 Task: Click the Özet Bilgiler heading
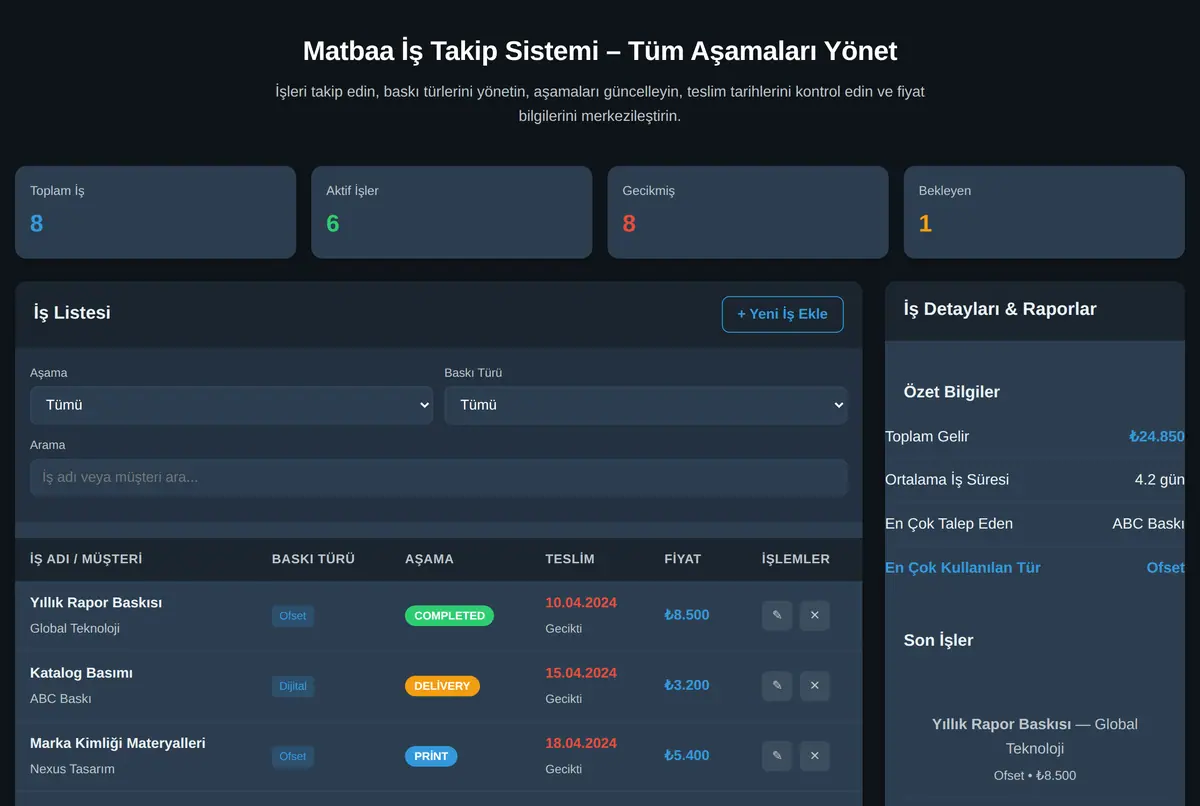(x=952, y=392)
